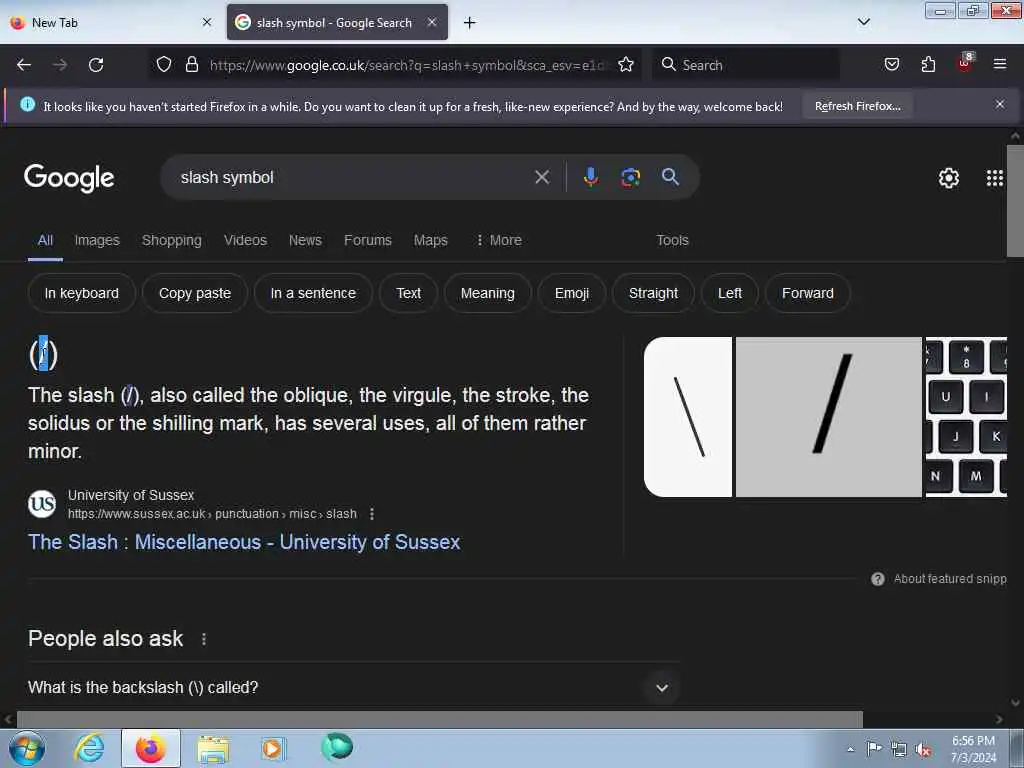Open the Google apps grid
The width and height of the screenshot is (1024, 768).
pos(994,178)
